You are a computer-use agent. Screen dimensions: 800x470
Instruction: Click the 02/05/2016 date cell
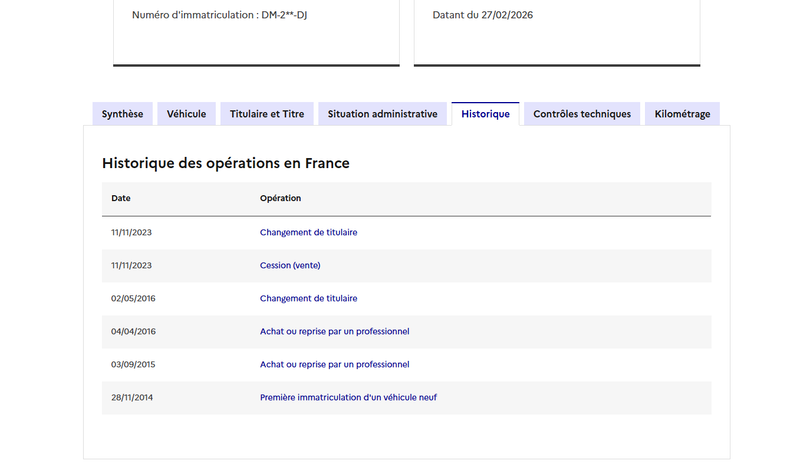[x=133, y=299]
